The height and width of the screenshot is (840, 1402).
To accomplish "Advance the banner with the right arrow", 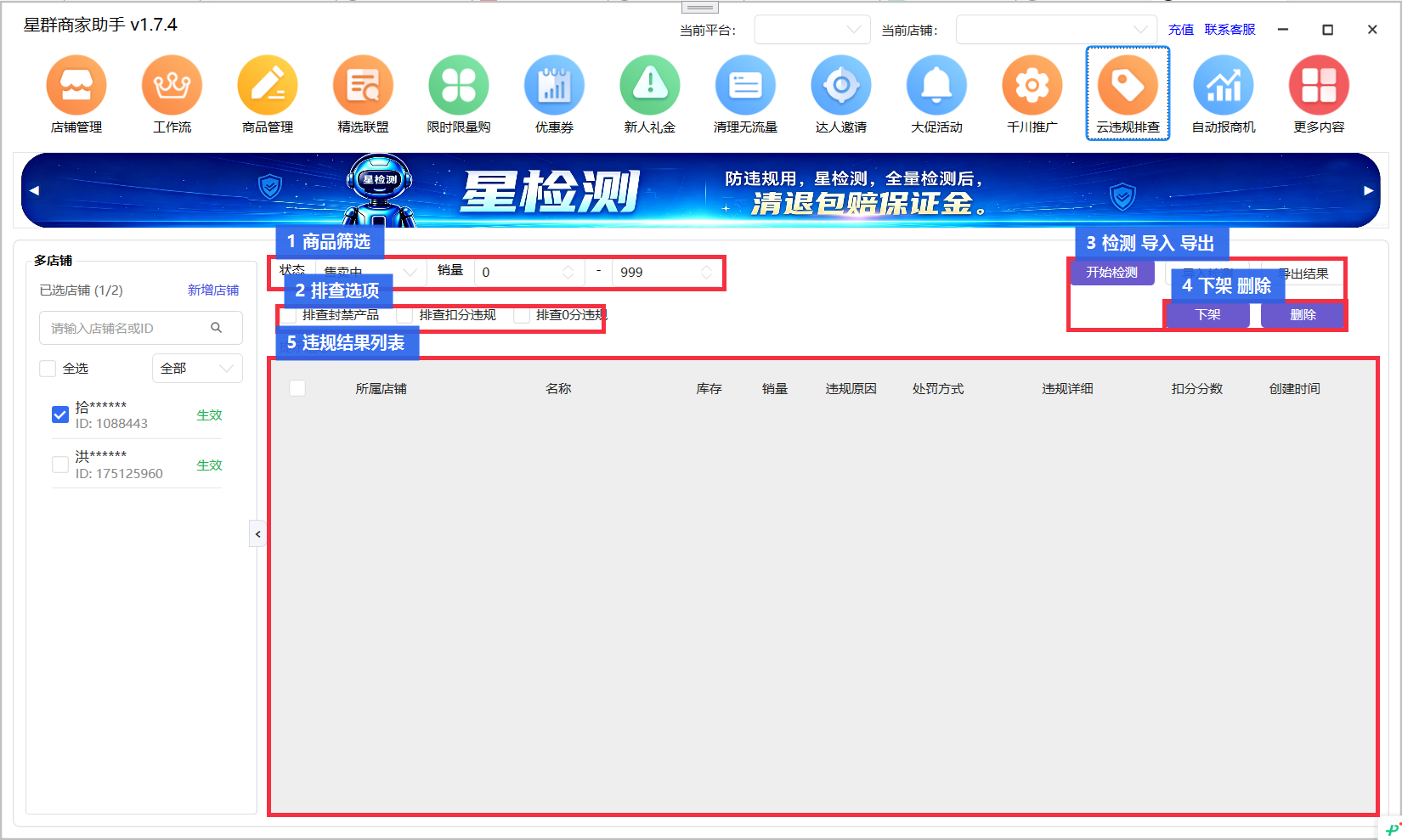I will pyautogui.click(x=1369, y=190).
